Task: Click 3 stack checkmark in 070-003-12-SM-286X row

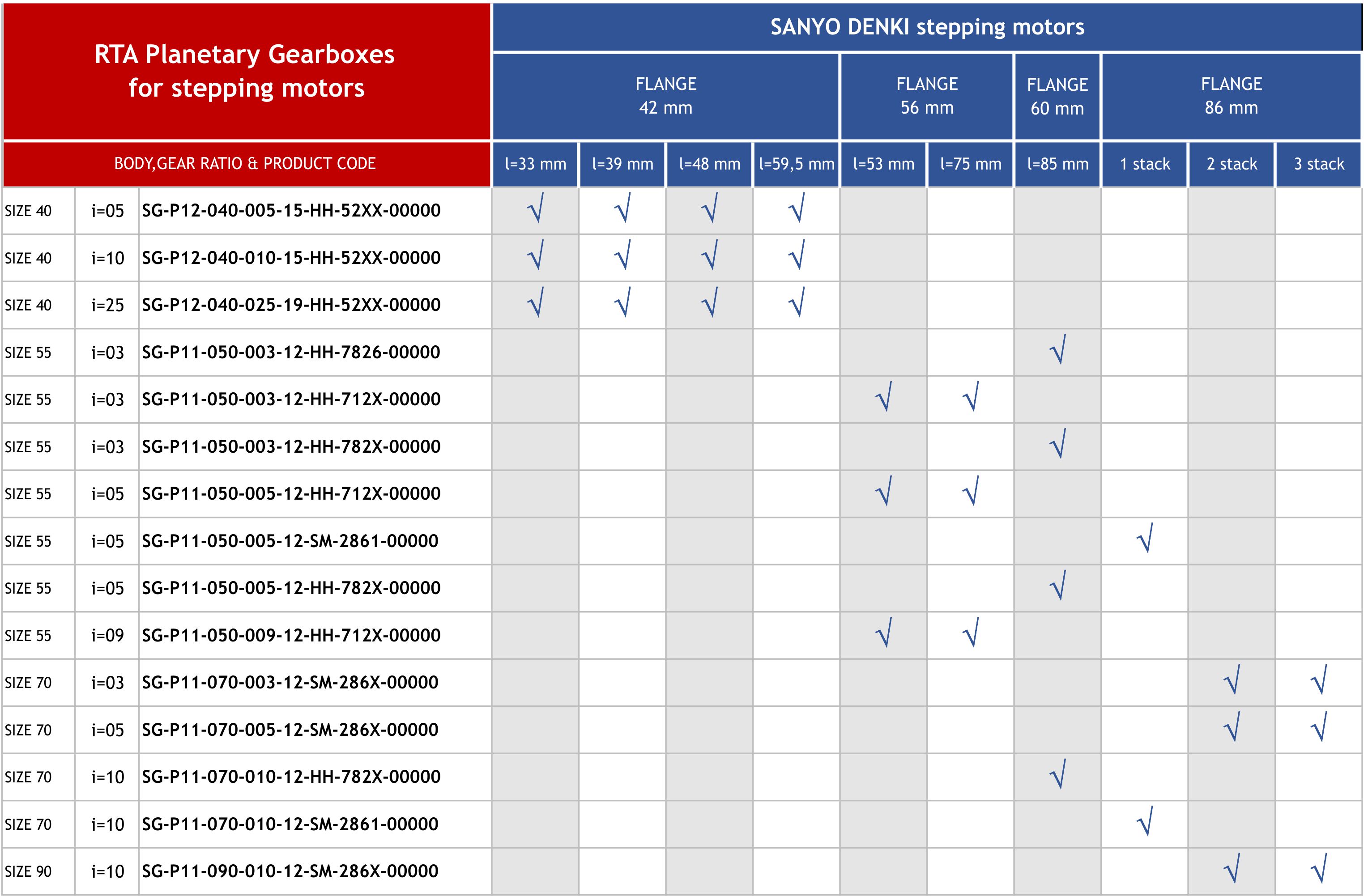Action: (x=1319, y=679)
